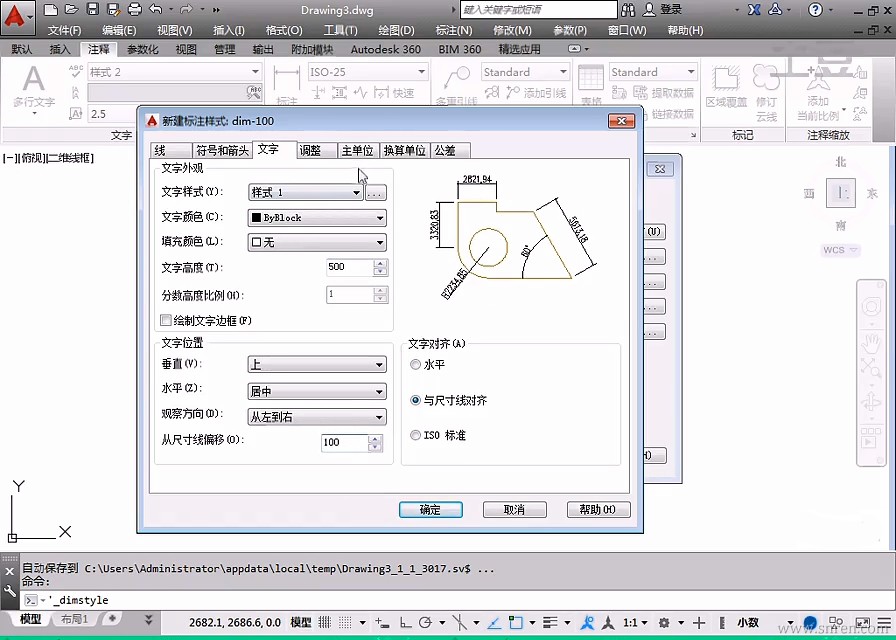Viewport: 896px width, 640px height.
Task: Click the command line wrench customize icon
Action: tap(10, 592)
